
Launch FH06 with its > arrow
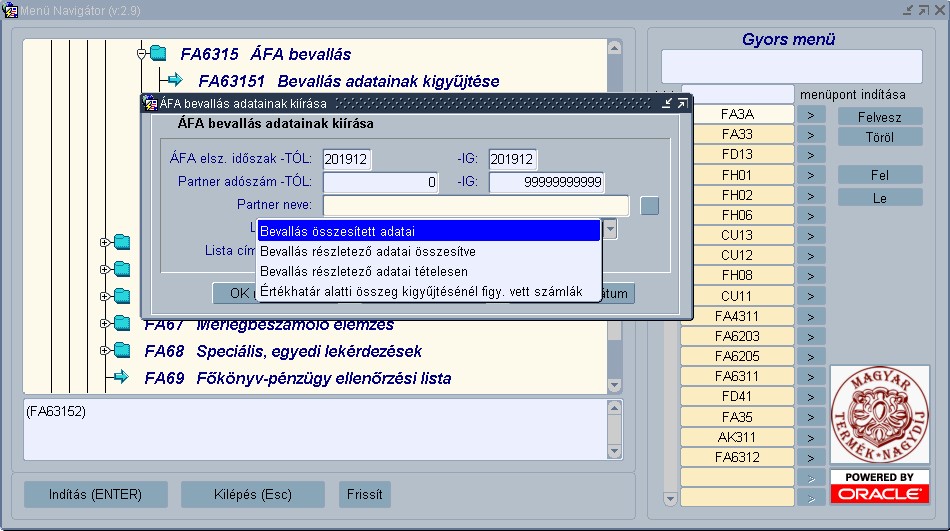[811, 216]
